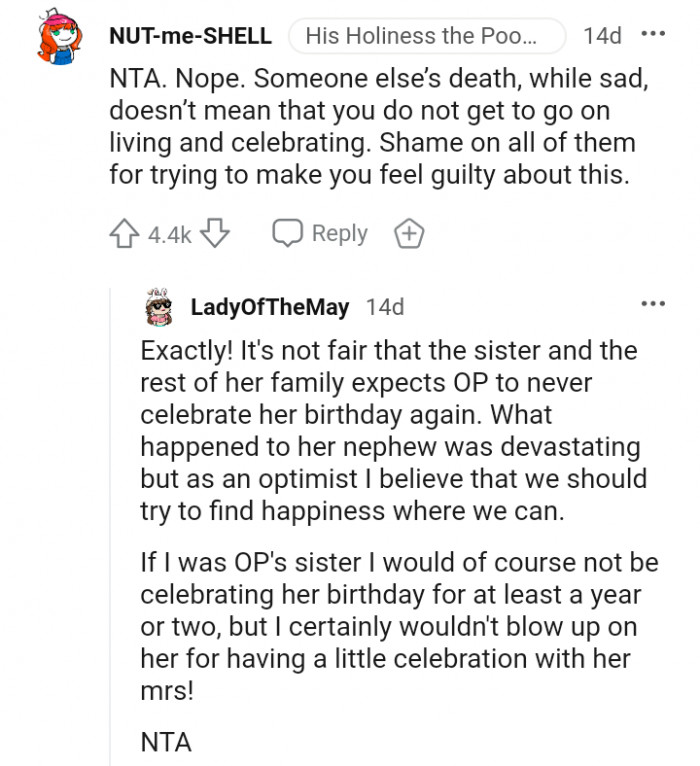
Task: Click the "His Holiness the Poo…" flair badge
Action: [420, 36]
